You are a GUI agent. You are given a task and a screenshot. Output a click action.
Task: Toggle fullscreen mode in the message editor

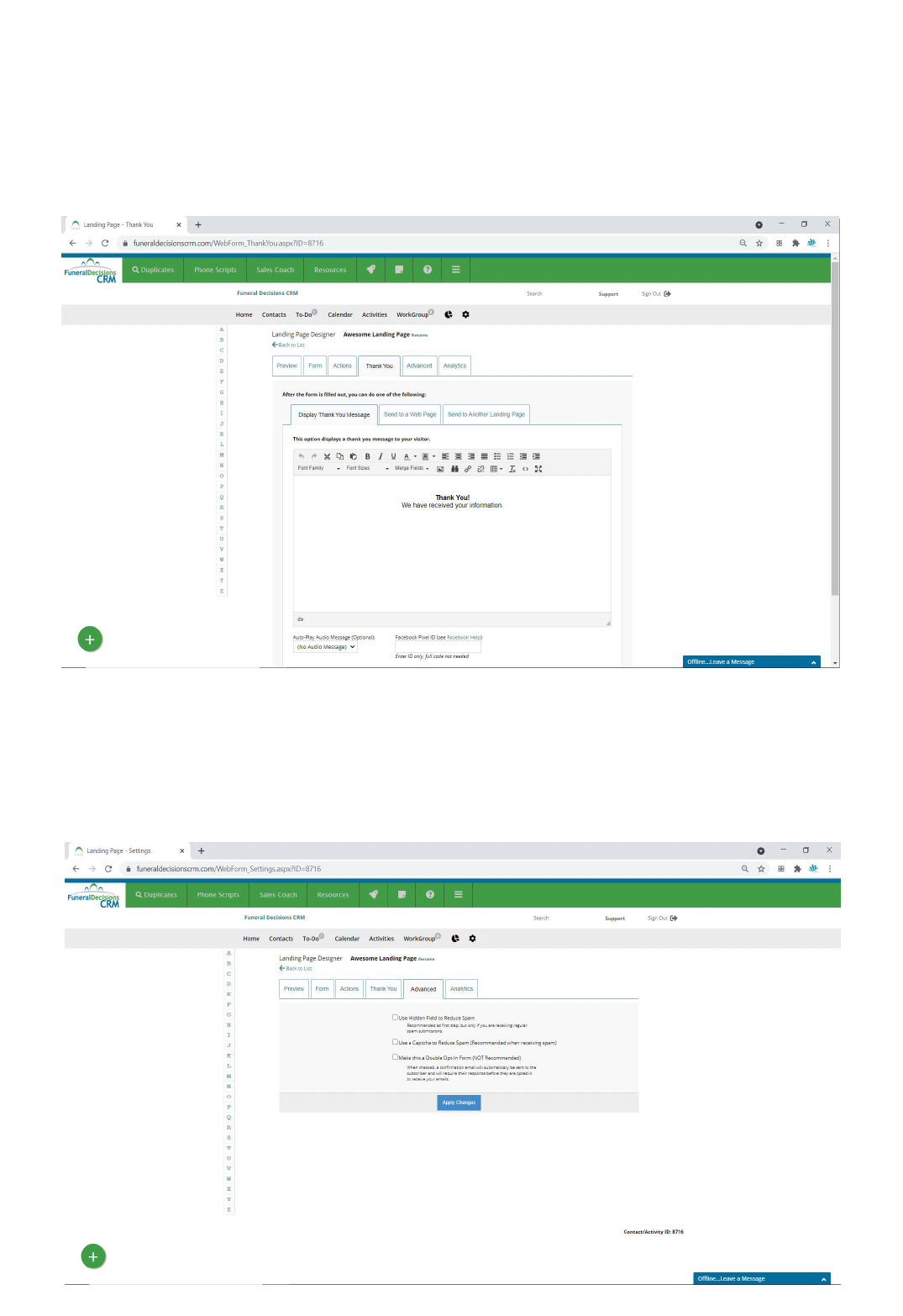(538, 469)
